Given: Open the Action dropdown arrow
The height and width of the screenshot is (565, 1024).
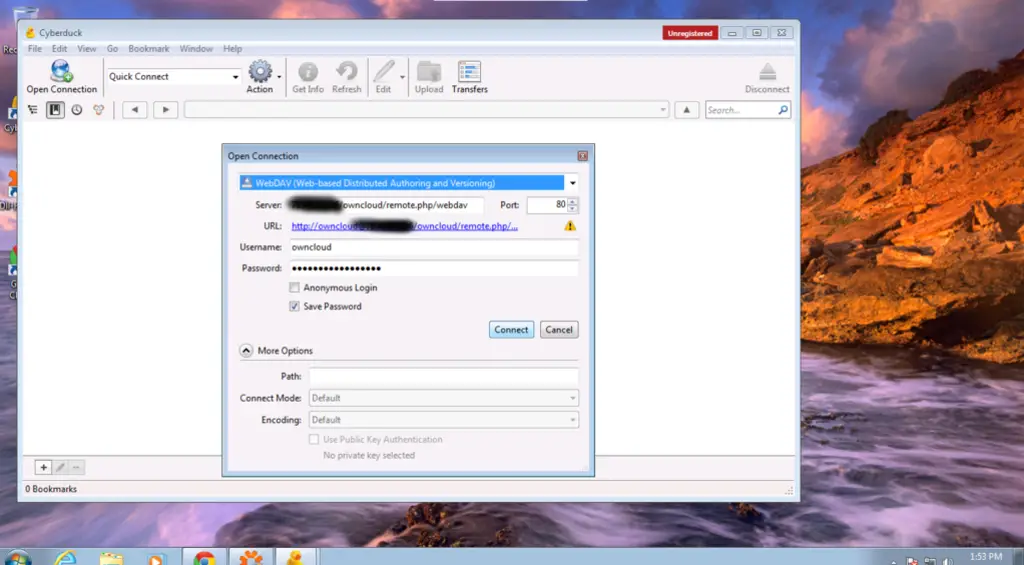Looking at the screenshot, I should (x=280, y=77).
